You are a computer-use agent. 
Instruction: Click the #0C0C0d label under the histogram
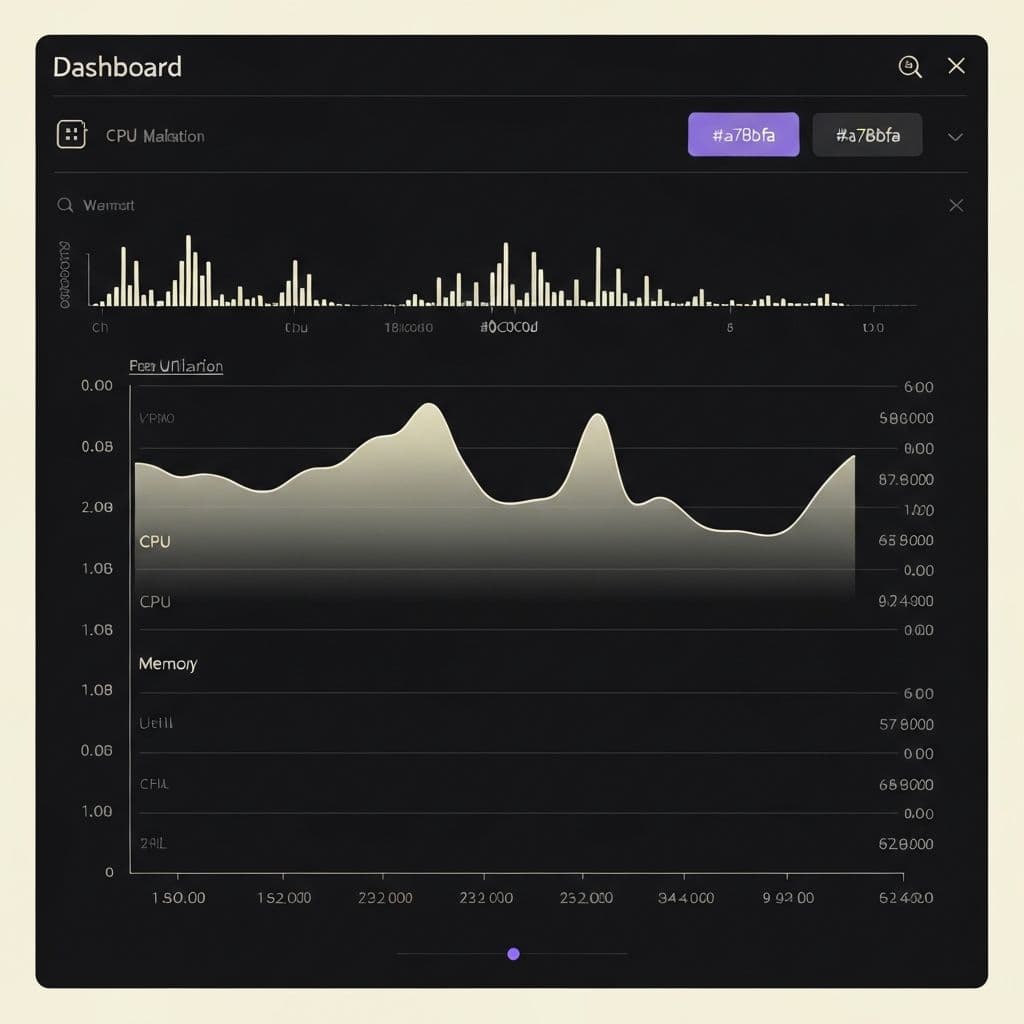(509, 327)
